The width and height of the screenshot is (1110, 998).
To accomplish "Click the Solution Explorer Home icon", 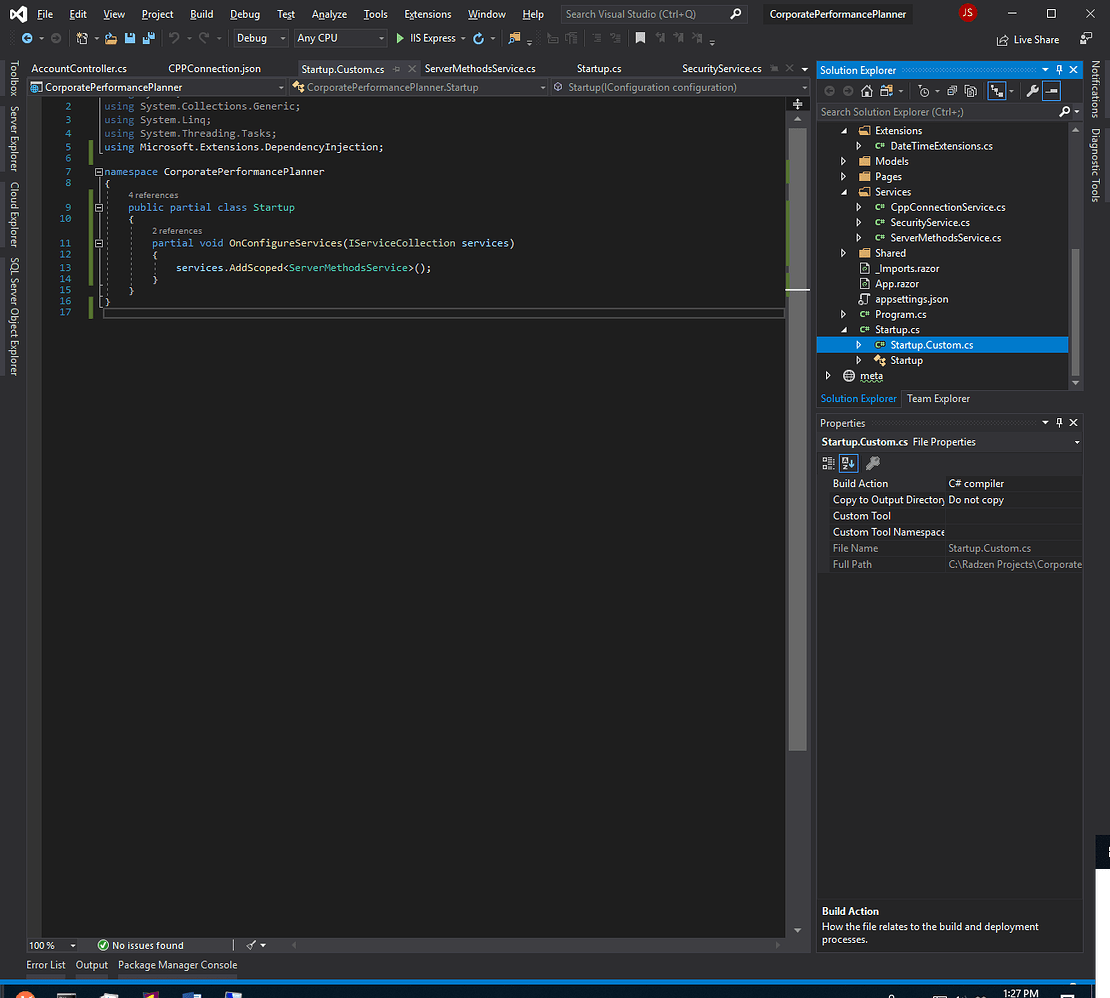I will (866, 91).
